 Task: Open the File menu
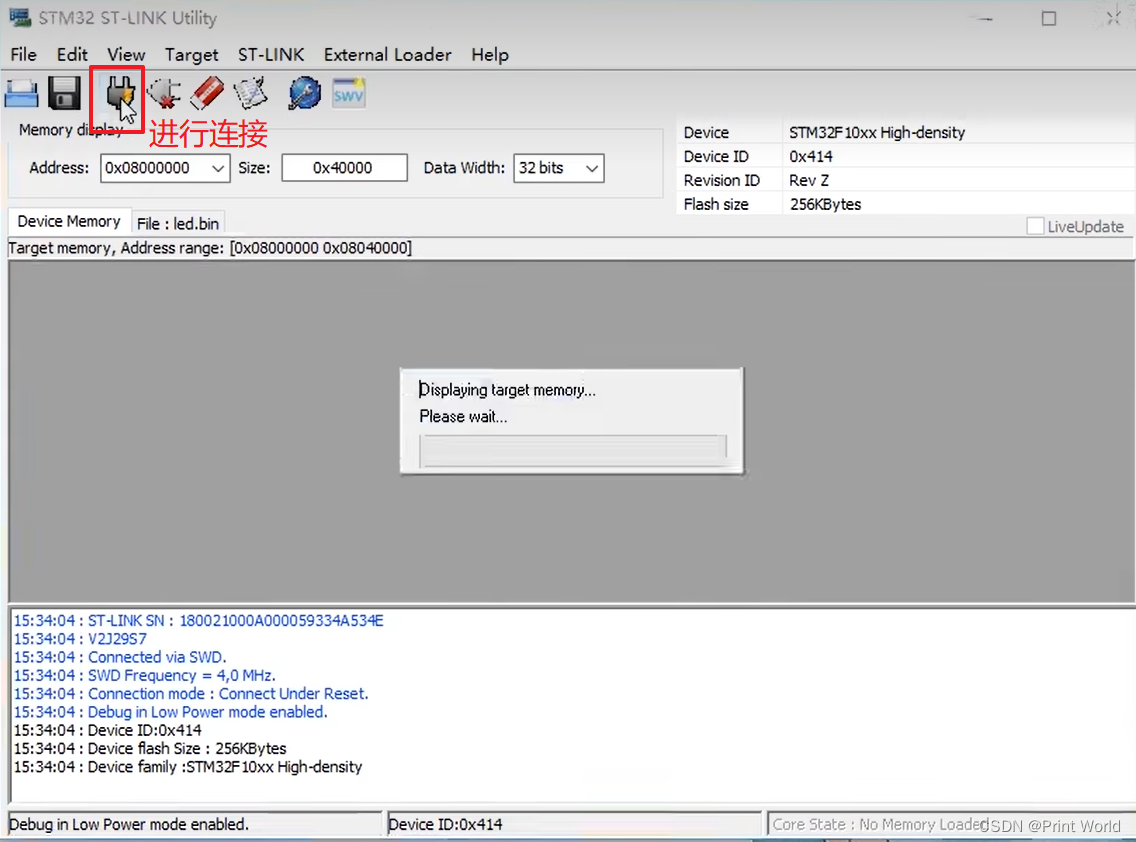pyautogui.click(x=23, y=54)
